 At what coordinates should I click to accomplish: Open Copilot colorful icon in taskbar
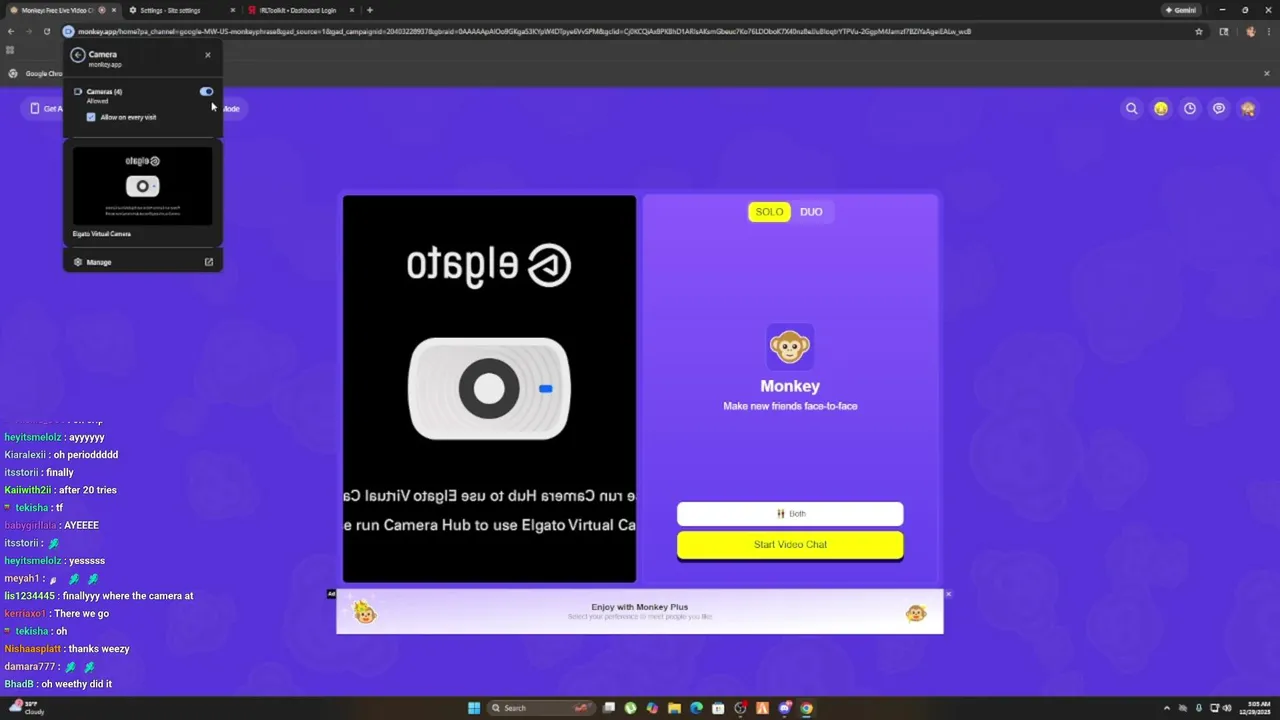click(652, 708)
